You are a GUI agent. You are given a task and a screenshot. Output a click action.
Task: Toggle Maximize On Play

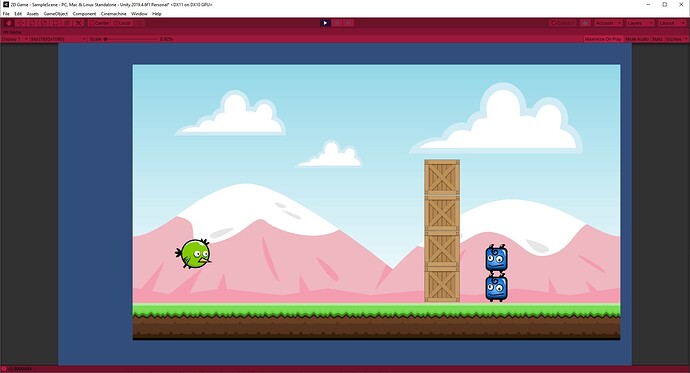603,39
